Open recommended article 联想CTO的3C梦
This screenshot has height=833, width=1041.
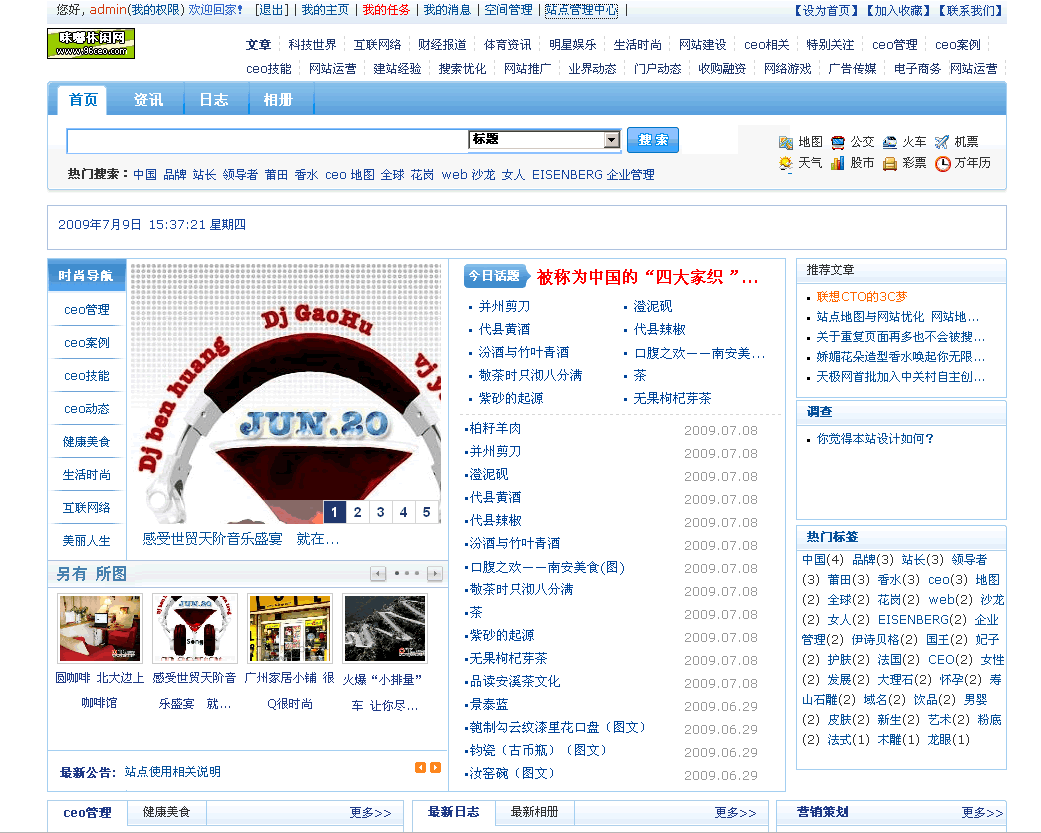pyautogui.click(x=862, y=297)
